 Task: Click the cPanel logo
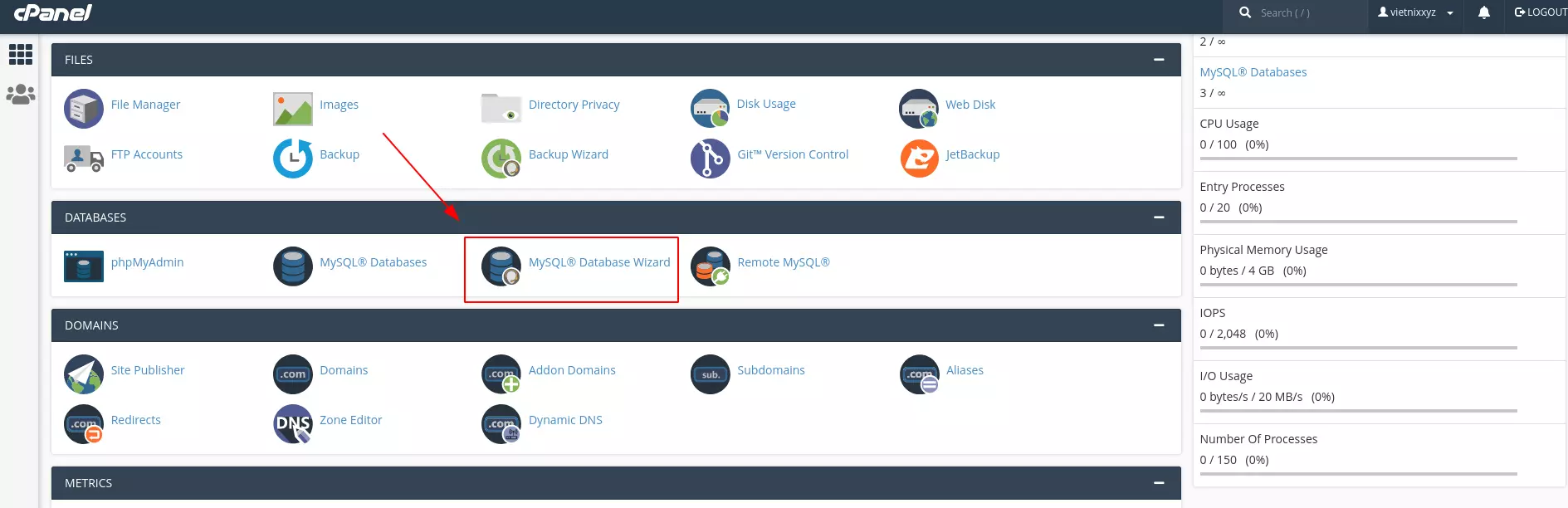coord(53,12)
